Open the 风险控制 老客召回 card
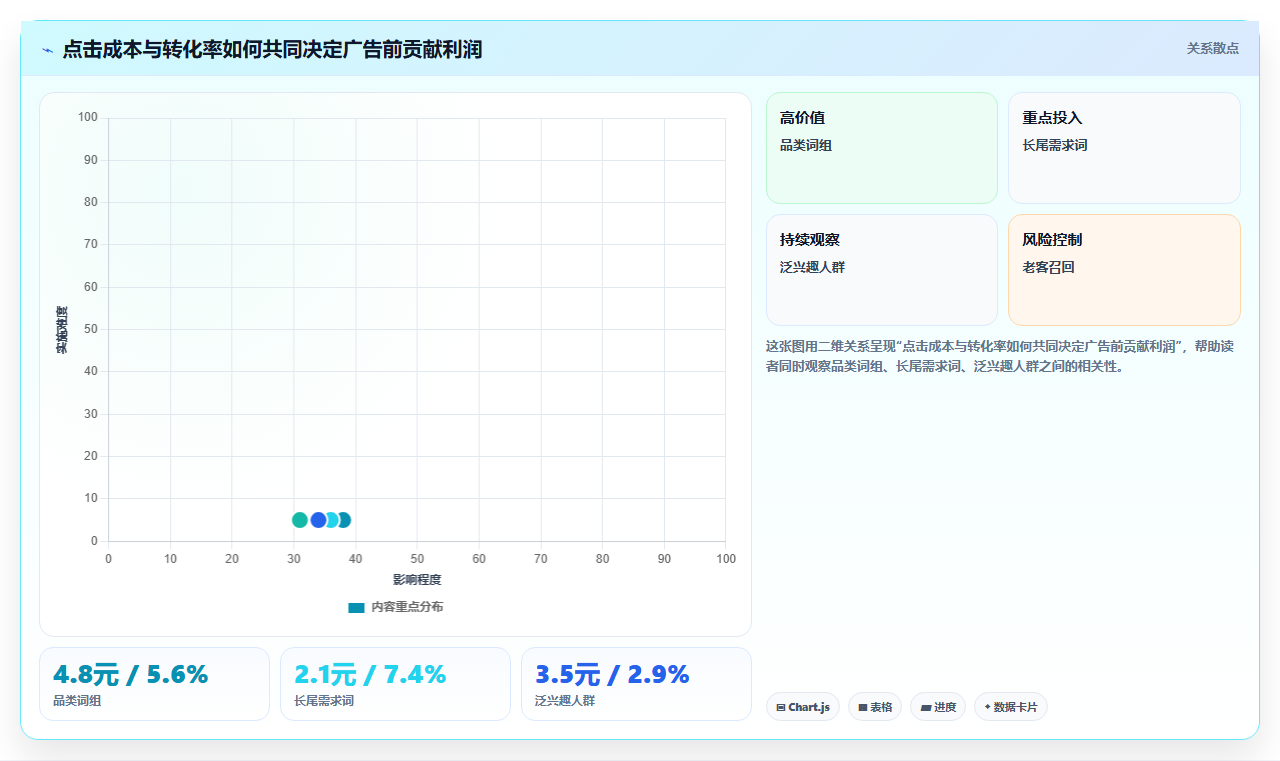The height and width of the screenshot is (761, 1280). click(1124, 270)
